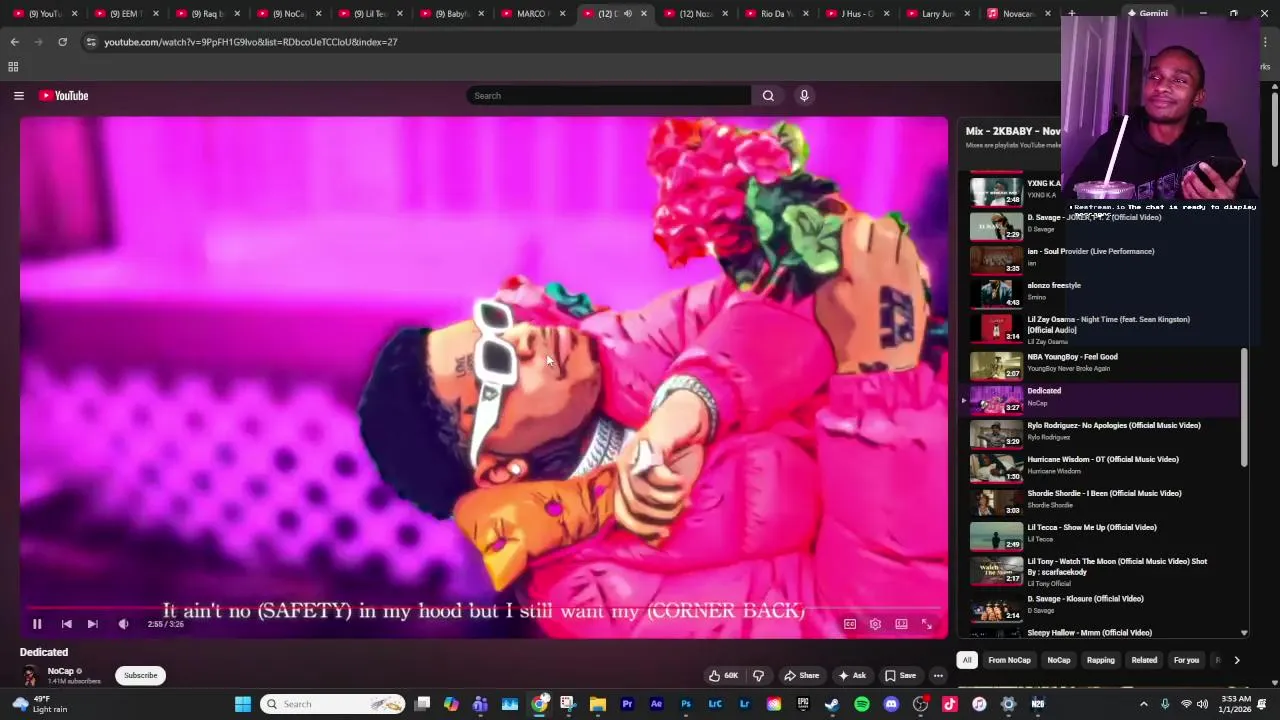Show more filter chips with right arrow

1237,660
